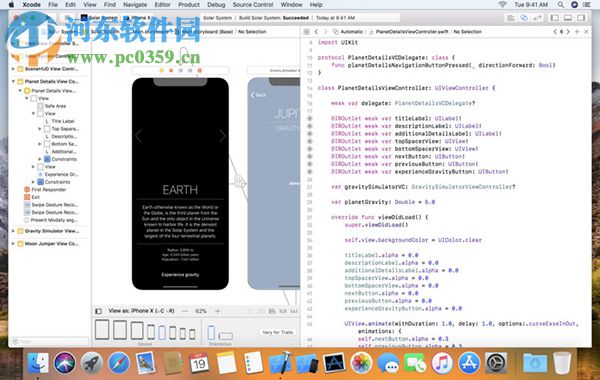Toggle the inspectors panel visibility
This screenshot has width=600, height=380.
tap(581, 18)
